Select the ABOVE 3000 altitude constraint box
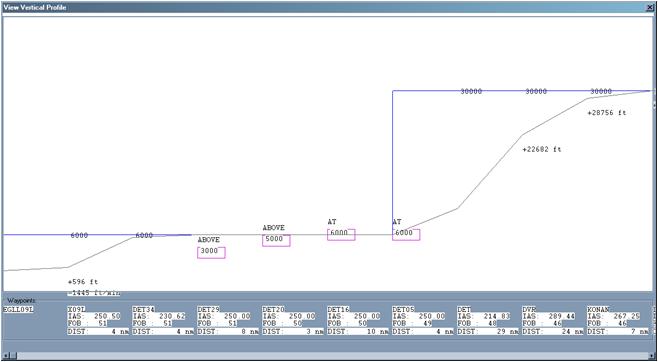 [x=211, y=253]
